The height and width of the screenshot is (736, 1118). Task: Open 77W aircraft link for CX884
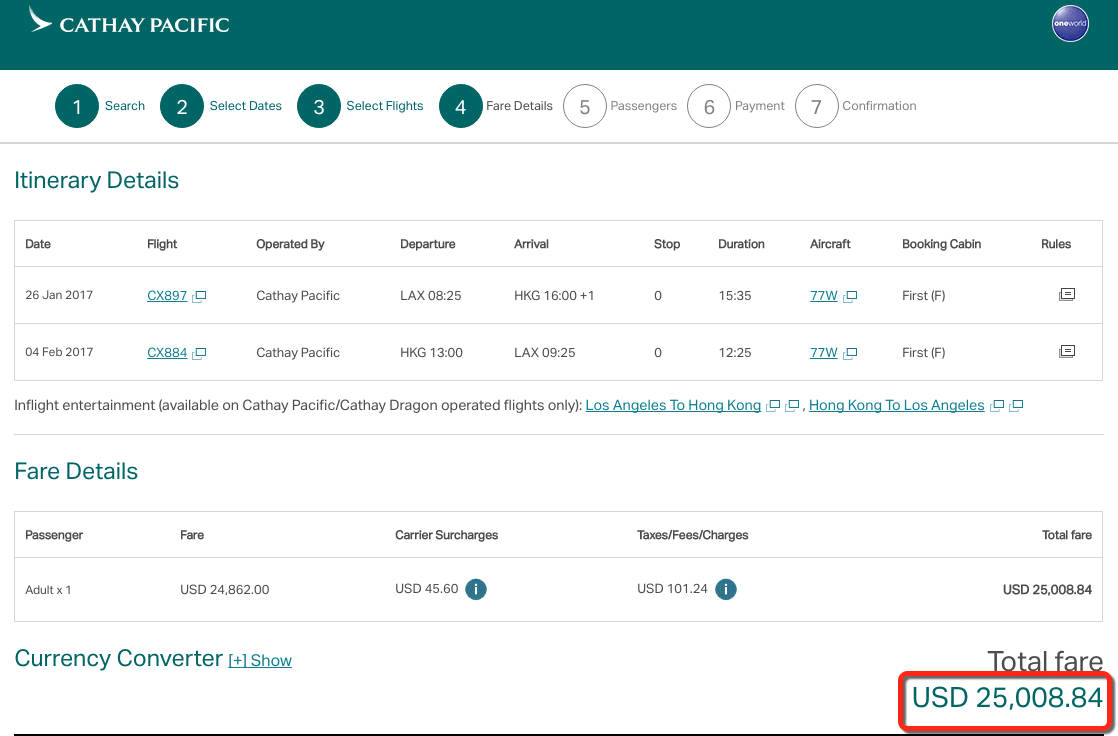click(x=824, y=352)
